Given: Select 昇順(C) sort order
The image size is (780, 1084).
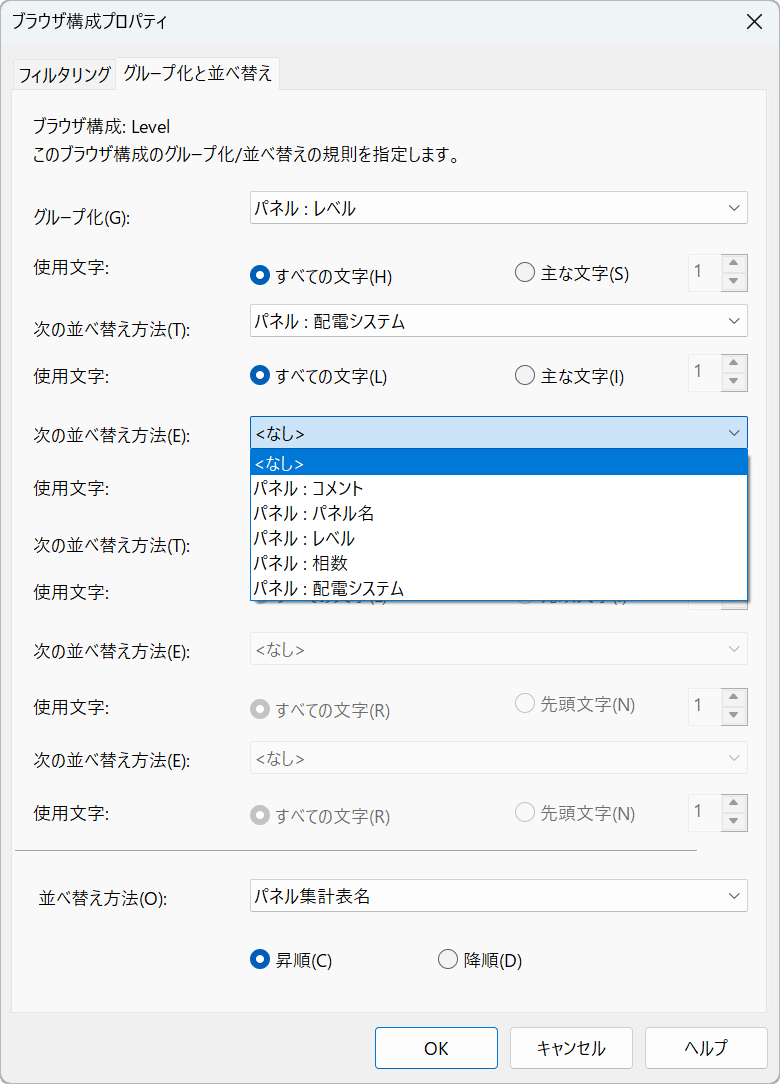Looking at the screenshot, I should click(260, 960).
